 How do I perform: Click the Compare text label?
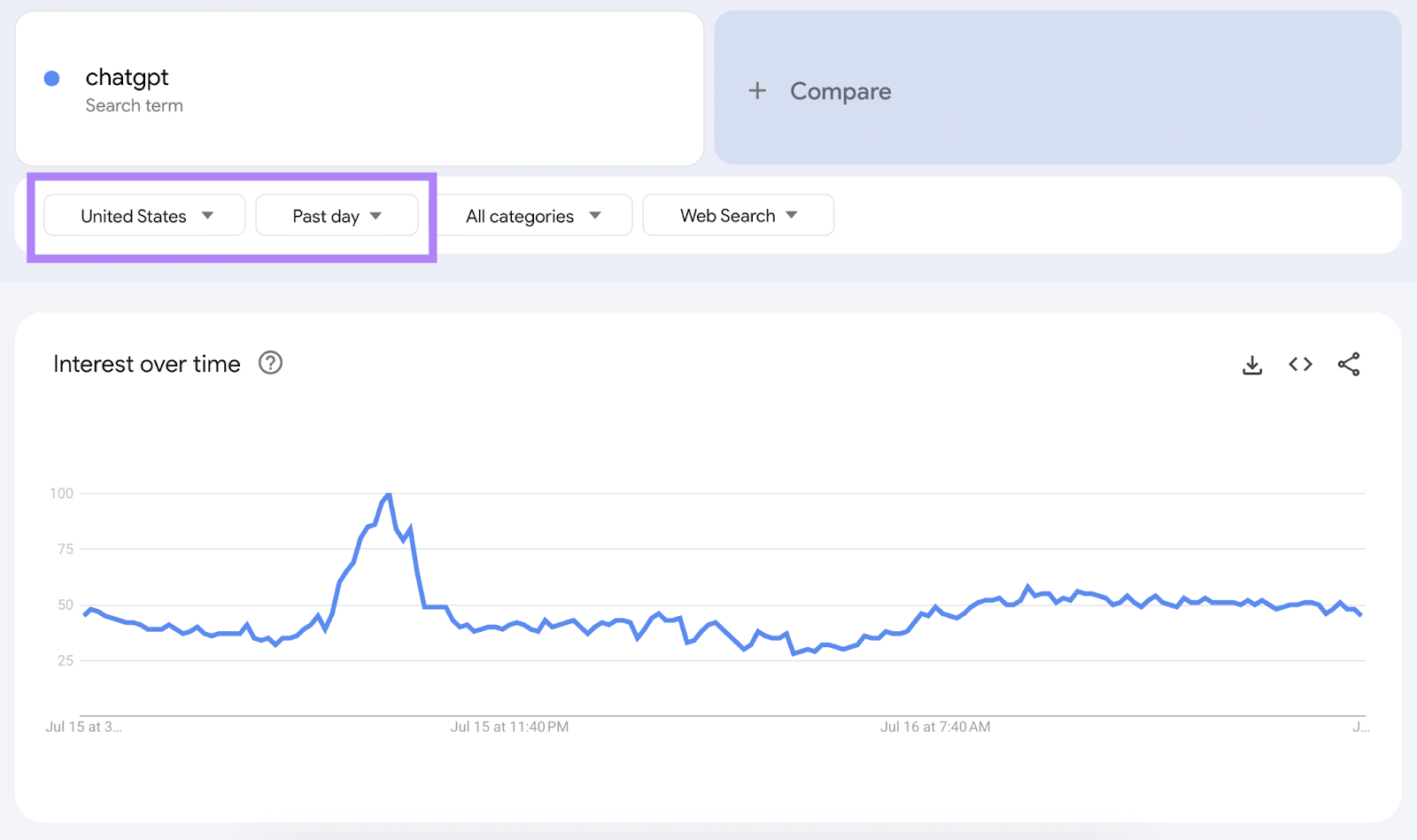840,91
